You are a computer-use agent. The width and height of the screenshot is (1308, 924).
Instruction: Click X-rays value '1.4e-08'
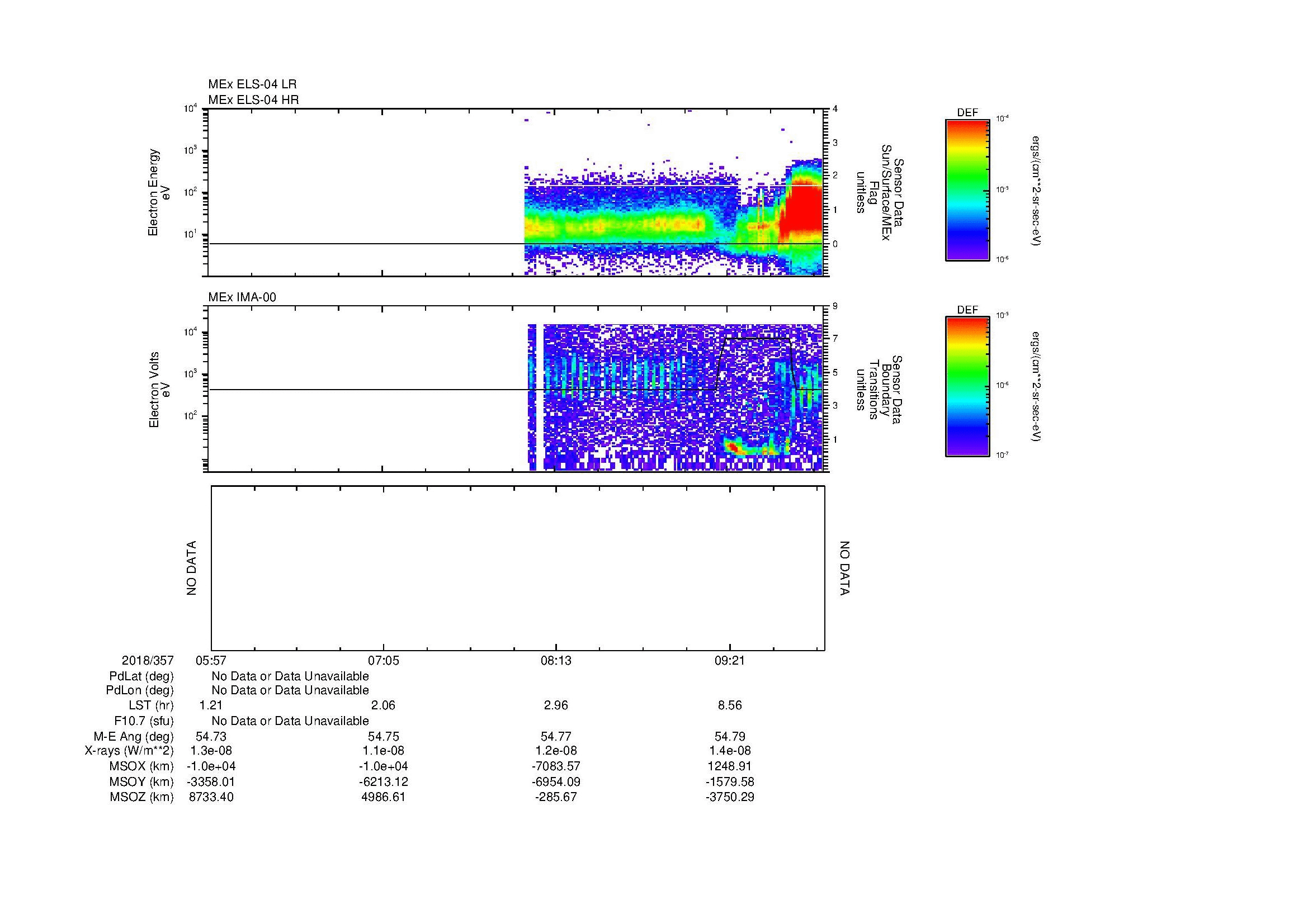pyautogui.click(x=730, y=751)
